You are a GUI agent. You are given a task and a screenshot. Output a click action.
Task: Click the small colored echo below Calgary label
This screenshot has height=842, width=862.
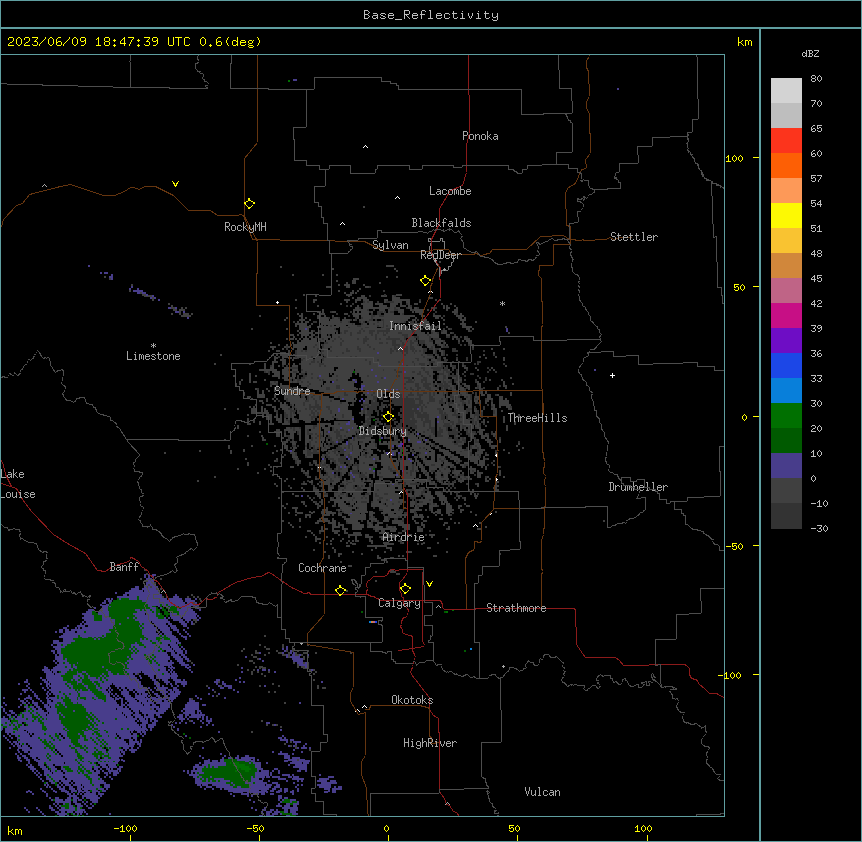point(374,622)
